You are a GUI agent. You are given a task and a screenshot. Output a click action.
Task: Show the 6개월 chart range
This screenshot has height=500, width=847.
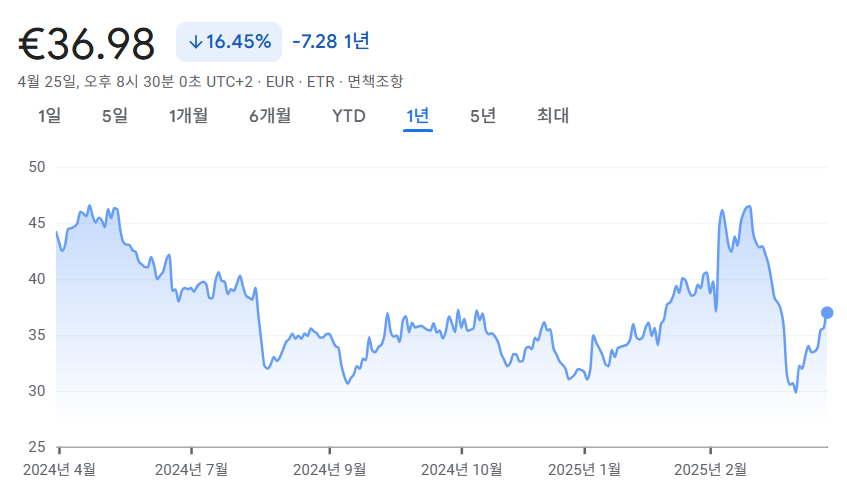click(270, 116)
